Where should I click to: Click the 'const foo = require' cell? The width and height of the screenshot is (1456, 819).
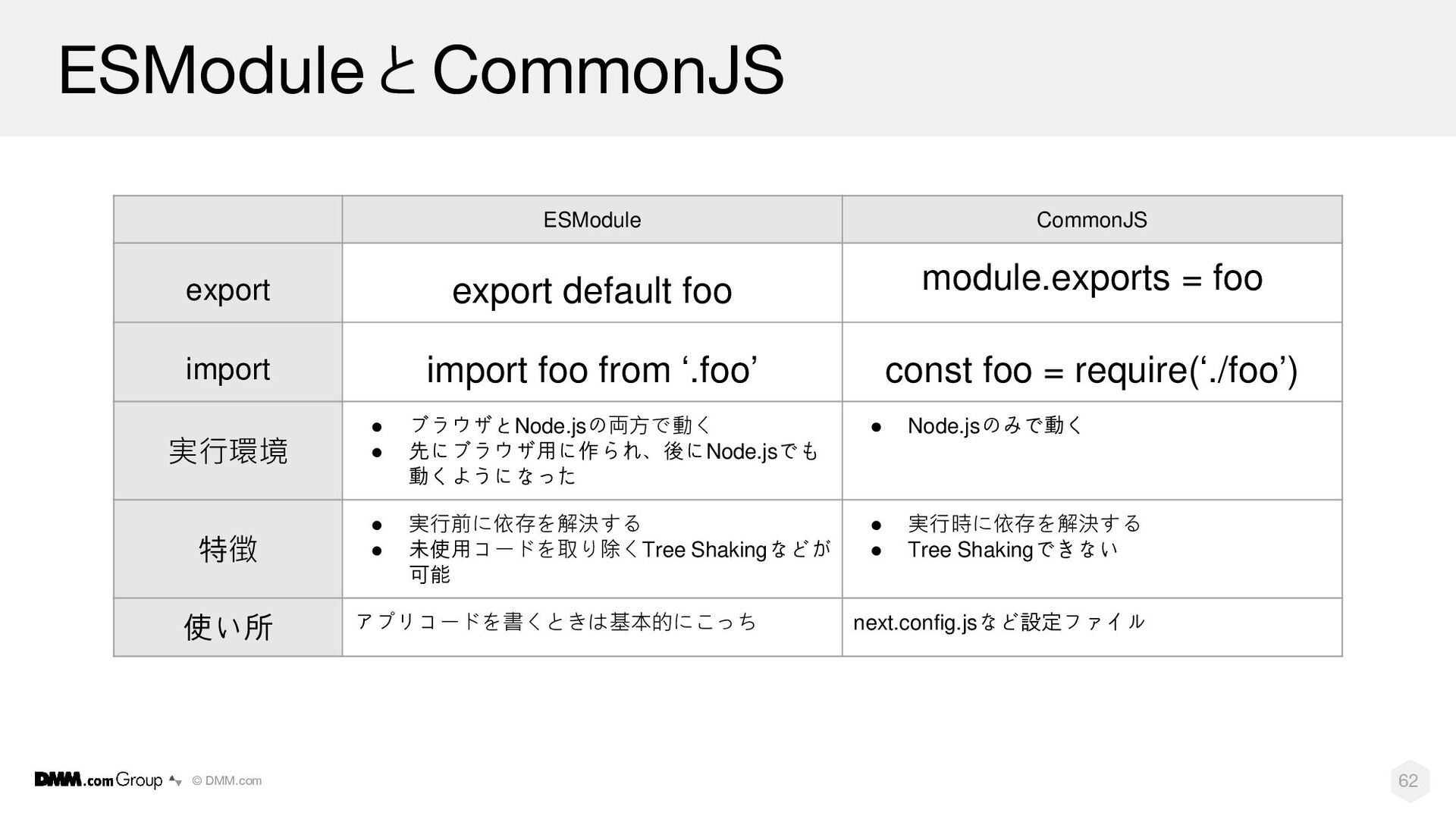point(1091,362)
